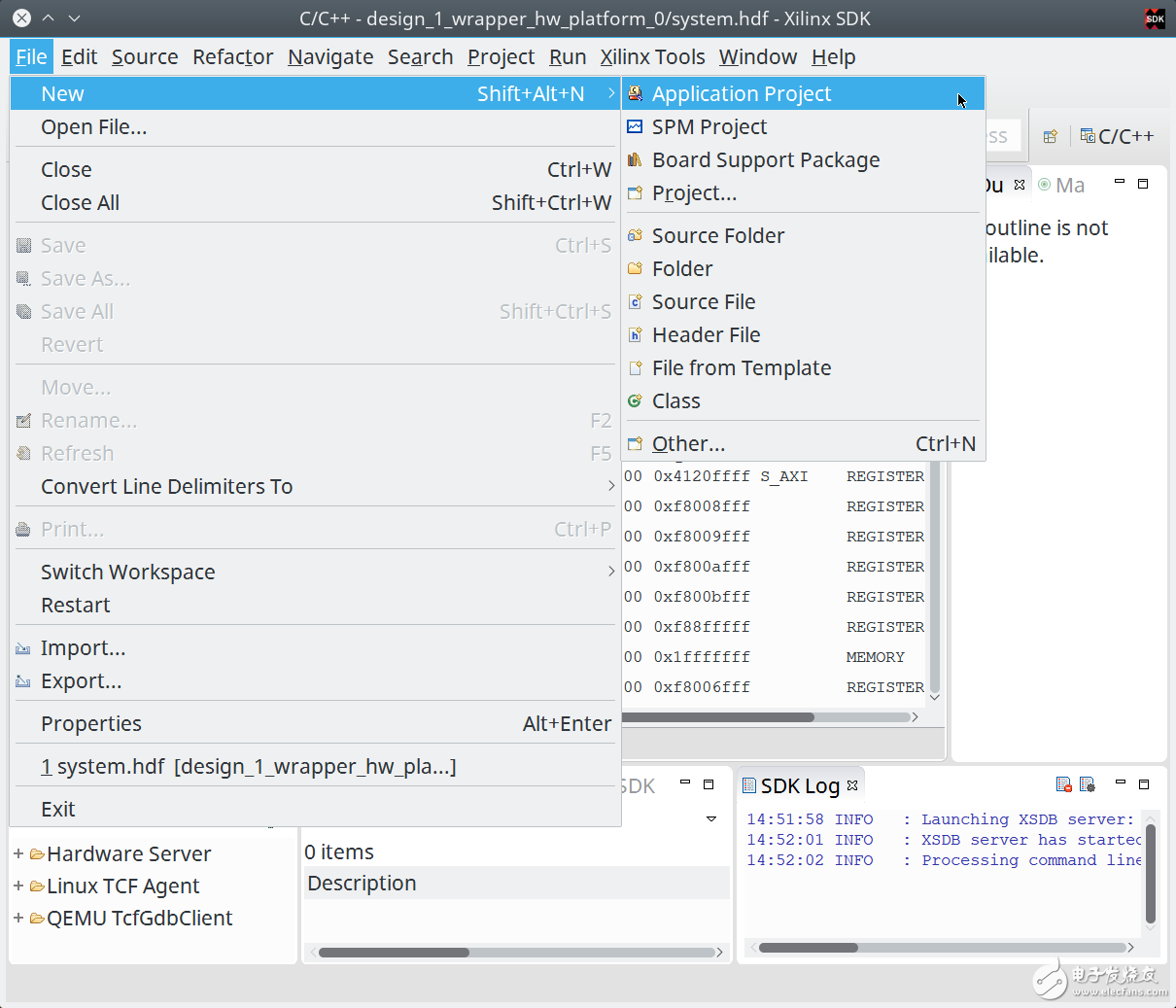Switch to the C/C++ perspective
This screenshot has height=1008, width=1176.
coord(1117,137)
